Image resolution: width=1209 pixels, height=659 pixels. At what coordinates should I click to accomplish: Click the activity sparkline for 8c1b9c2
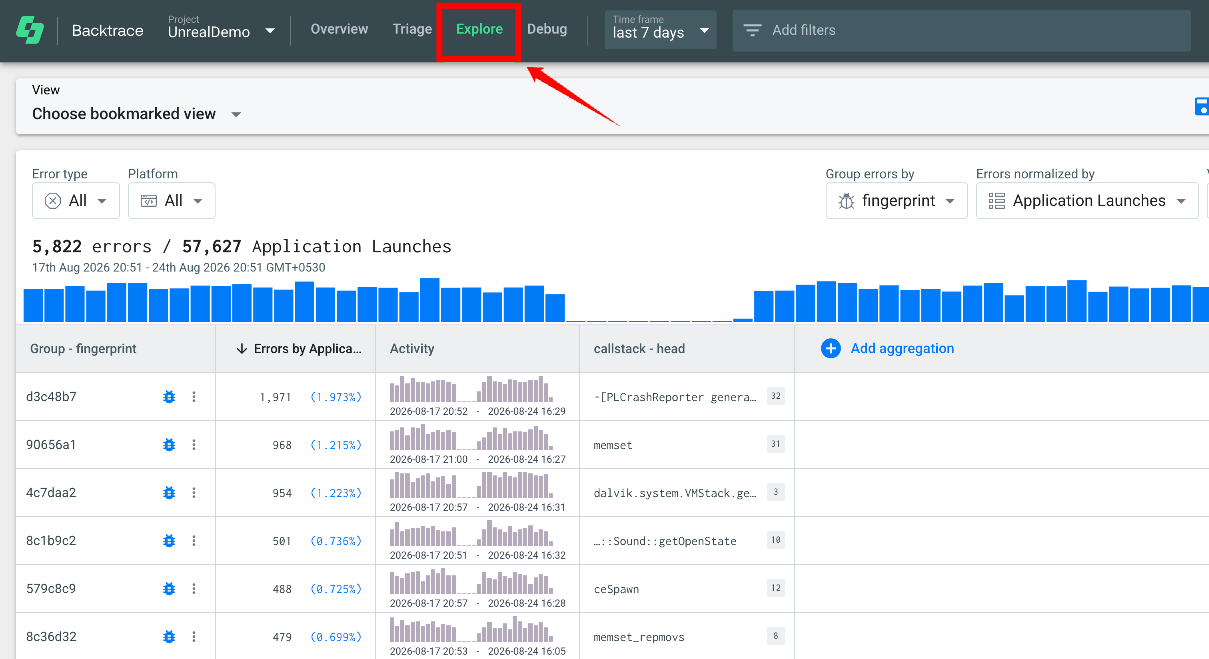[470, 533]
